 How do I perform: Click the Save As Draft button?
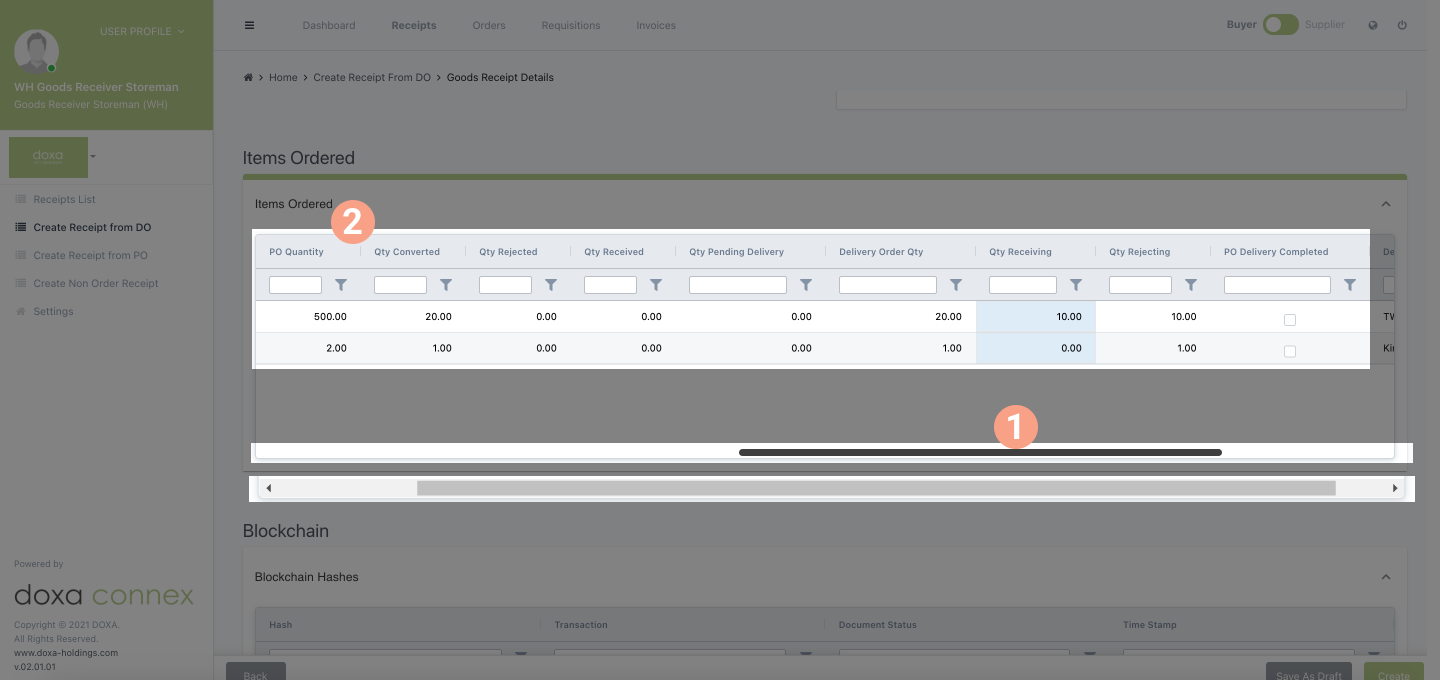click(x=1309, y=672)
